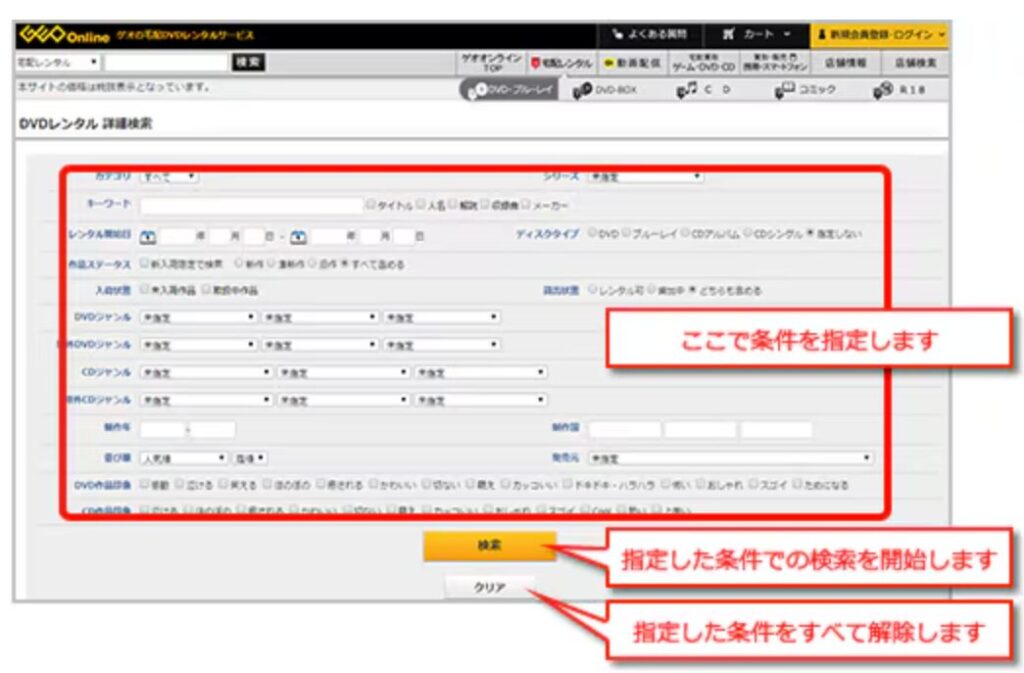The image size is (1024, 673).
Task: Expand the カテゴリ dropdown
Action: pyautogui.click(x=168, y=177)
